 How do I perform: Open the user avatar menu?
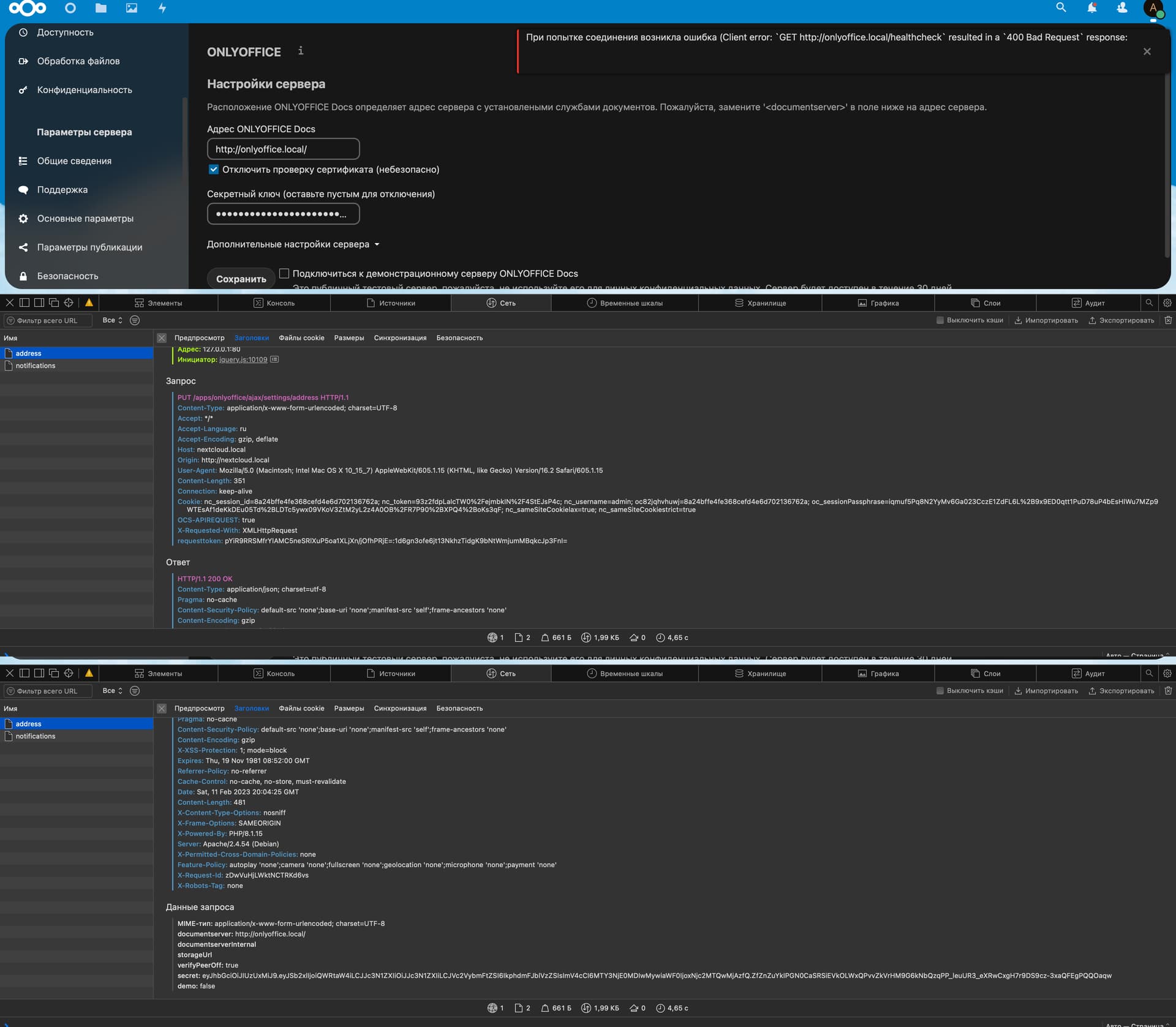click(1154, 9)
